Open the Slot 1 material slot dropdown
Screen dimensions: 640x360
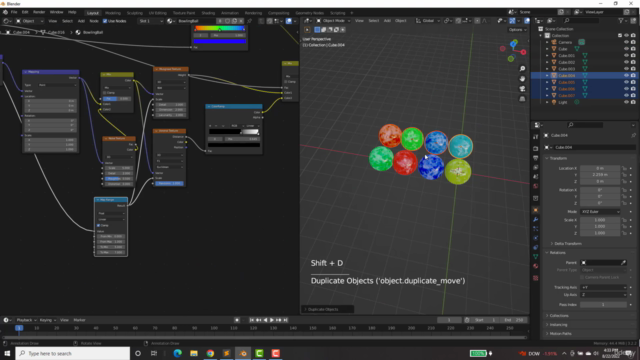150,21
